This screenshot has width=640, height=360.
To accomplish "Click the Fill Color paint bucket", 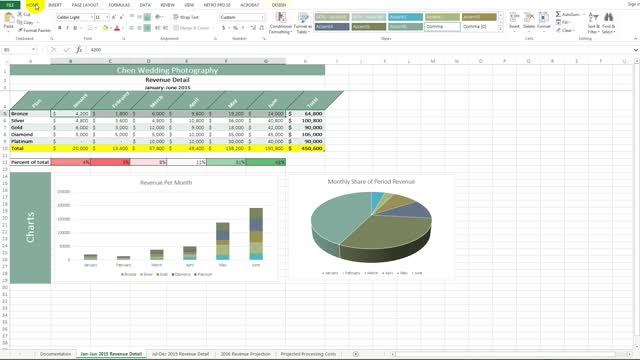I will pos(105,28).
